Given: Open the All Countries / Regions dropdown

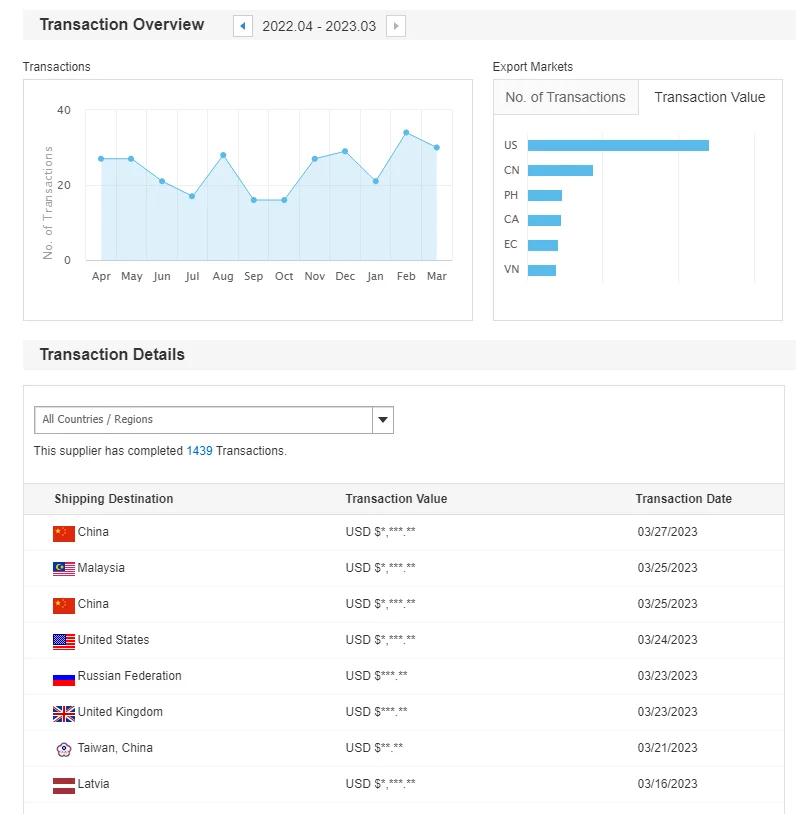Looking at the screenshot, I should [203, 420].
